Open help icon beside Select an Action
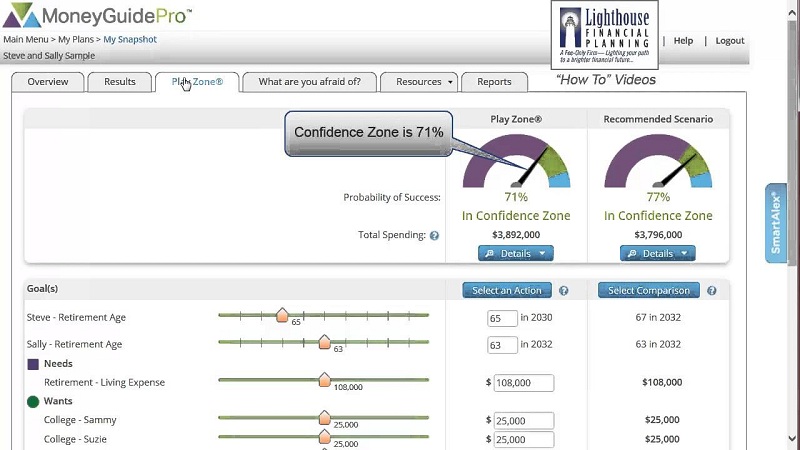Screen dimensions: 800x450 click(x=563, y=291)
